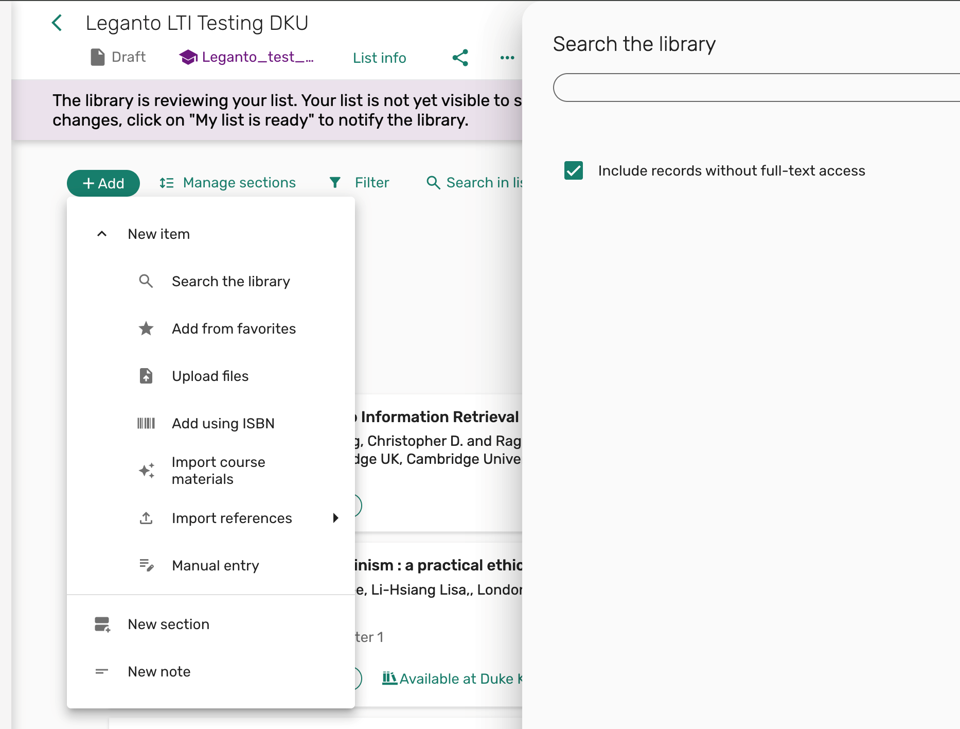Click the magnifier icon beside Search the library
Screen dimensions: 960x729
(146, 281)
